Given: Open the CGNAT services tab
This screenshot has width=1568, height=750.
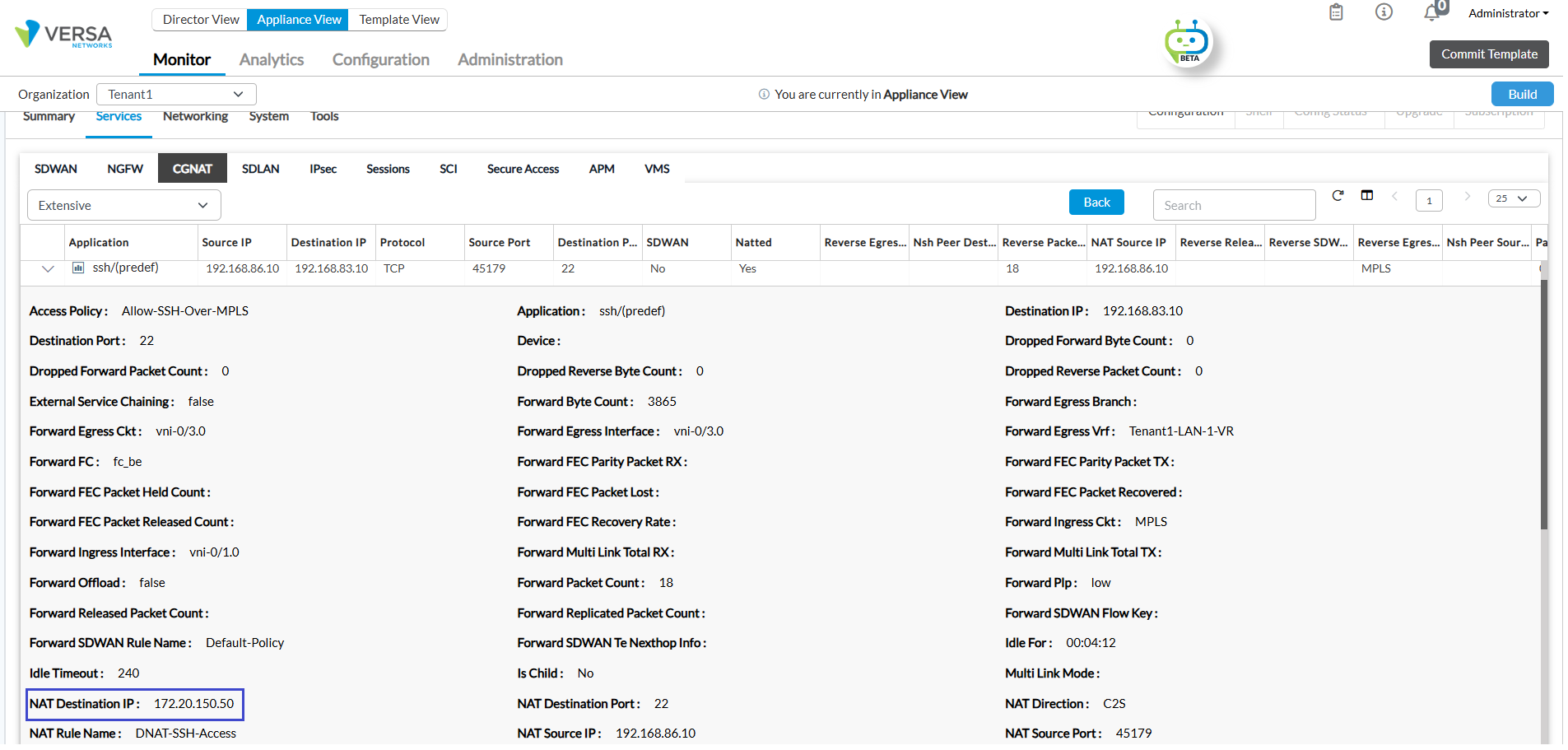Looking at the screenshot, I should (193, 169).
